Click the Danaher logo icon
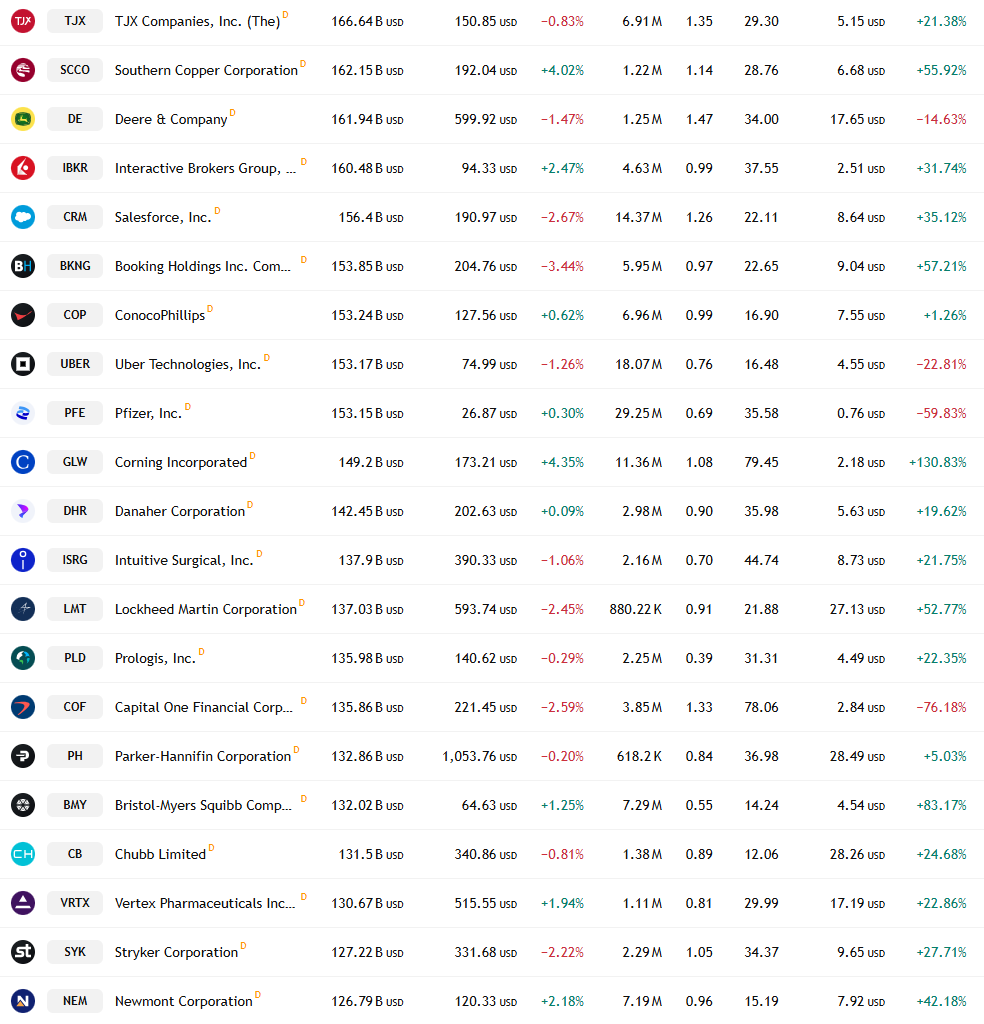984x1024 pixels. click(x=23, y=511)
